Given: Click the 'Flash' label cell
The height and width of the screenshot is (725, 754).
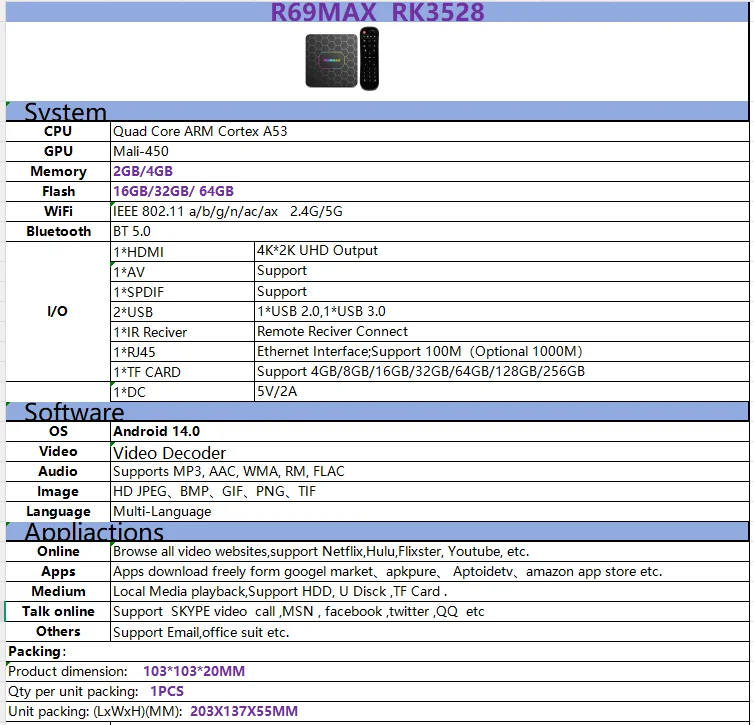Looking at the screenshot, I should (x=58, y=191).
